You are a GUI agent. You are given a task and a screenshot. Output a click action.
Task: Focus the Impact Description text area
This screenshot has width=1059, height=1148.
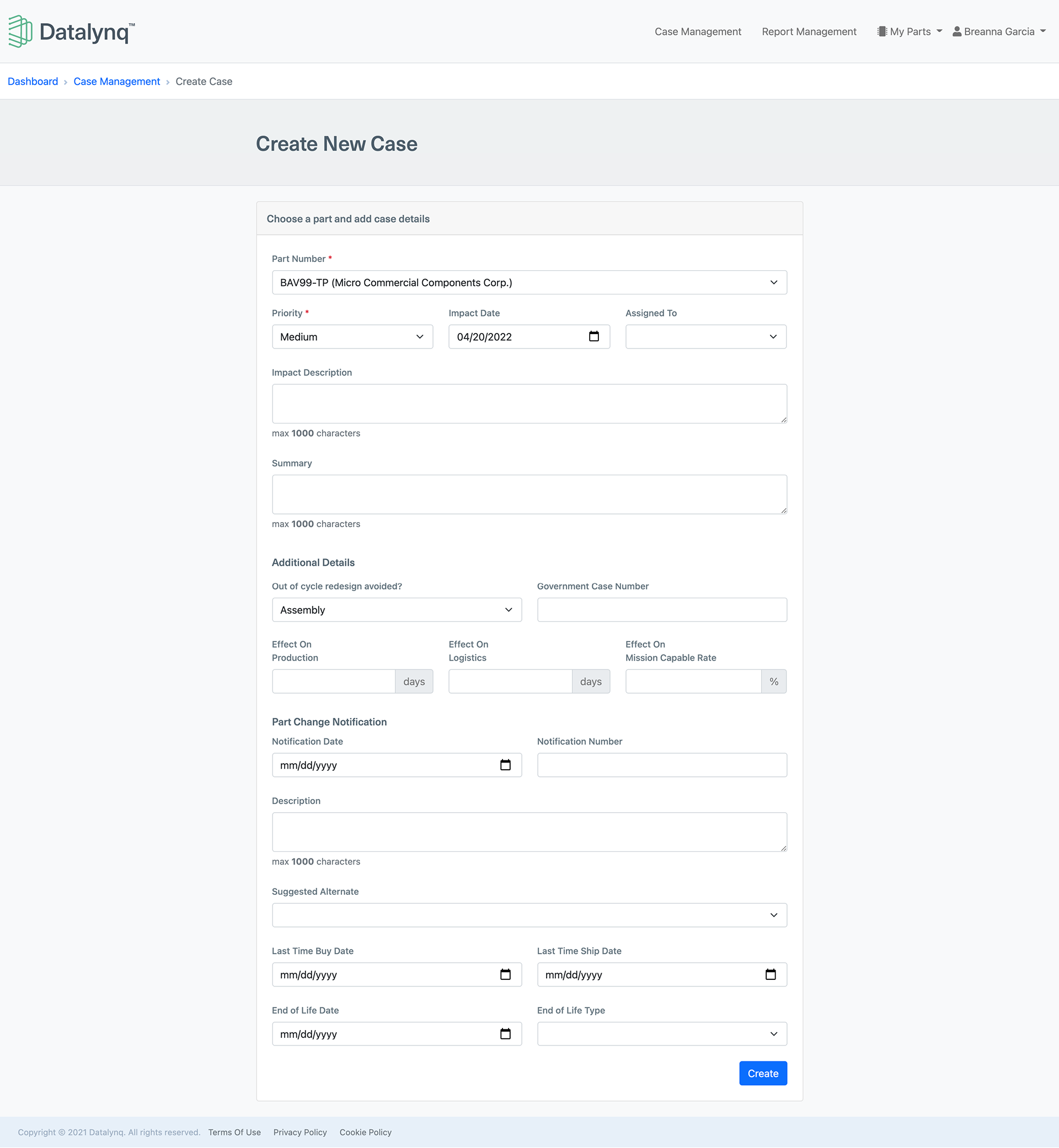pyautogui.click(x=529, y=404)
